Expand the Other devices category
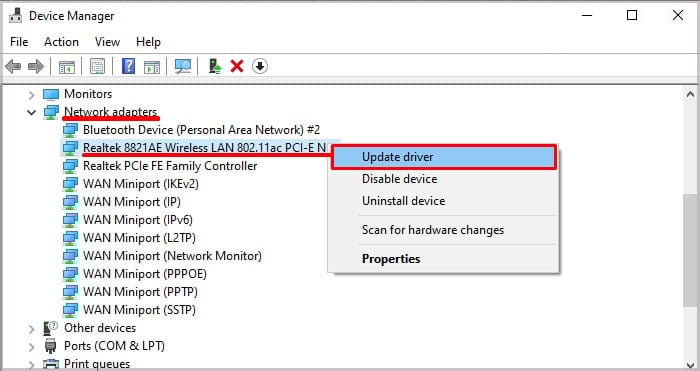This screenshot has width=700, height=371. tap(32, 329)
